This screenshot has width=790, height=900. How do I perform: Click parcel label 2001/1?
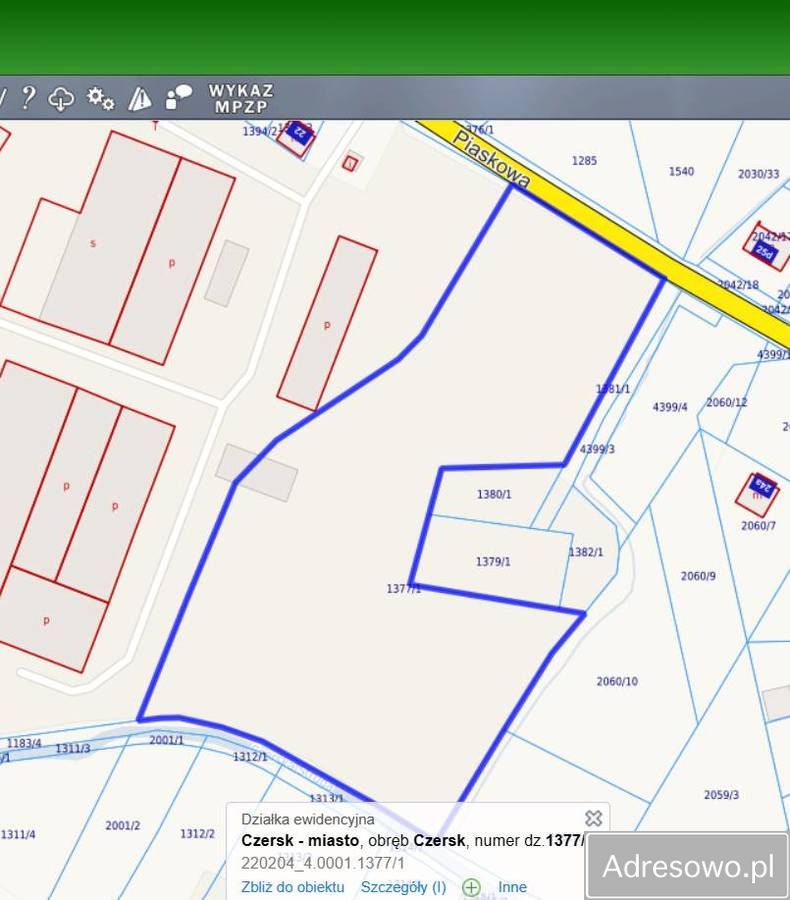pyautogui.click(x=166, y=740)
